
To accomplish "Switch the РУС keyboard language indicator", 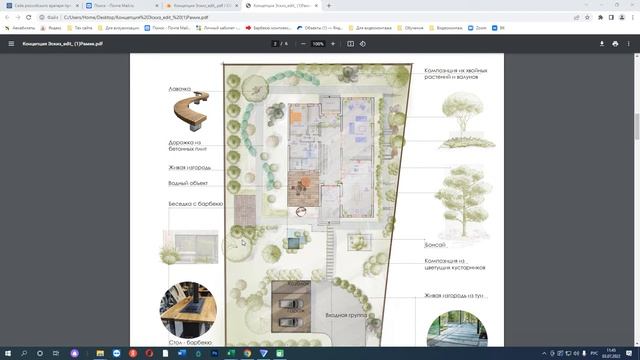I will pos(594,353).
